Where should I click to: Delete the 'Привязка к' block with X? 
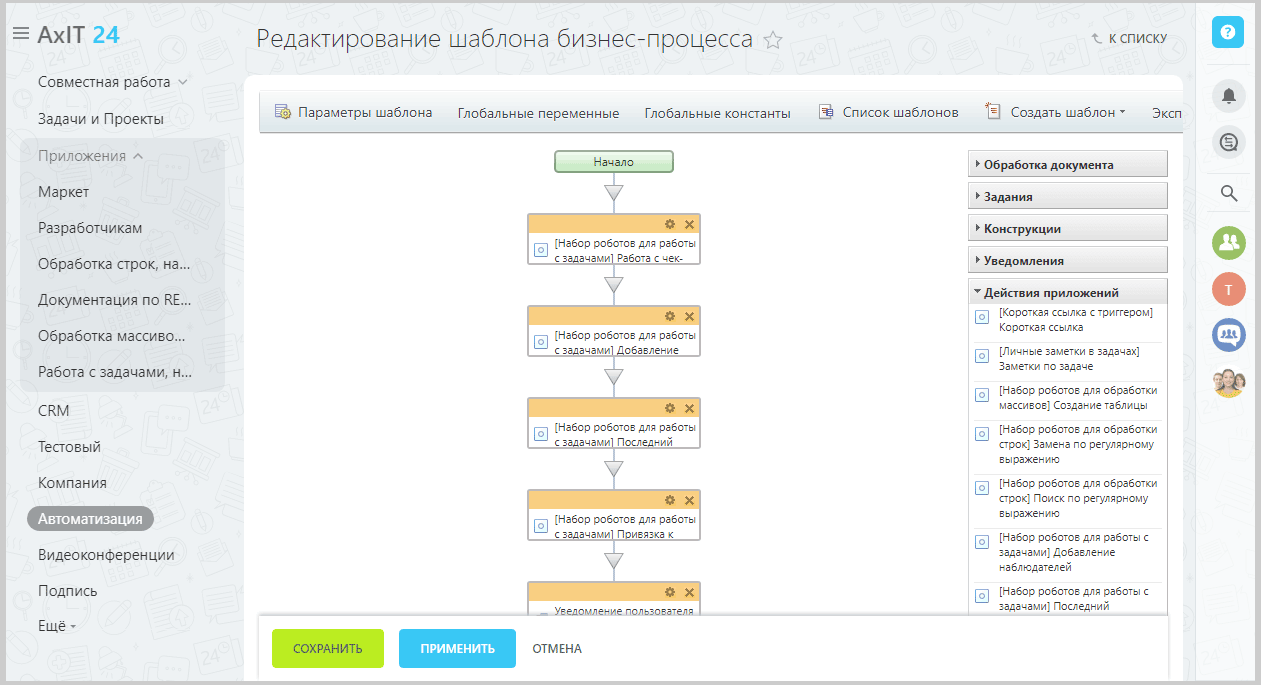tap(689, 499)
